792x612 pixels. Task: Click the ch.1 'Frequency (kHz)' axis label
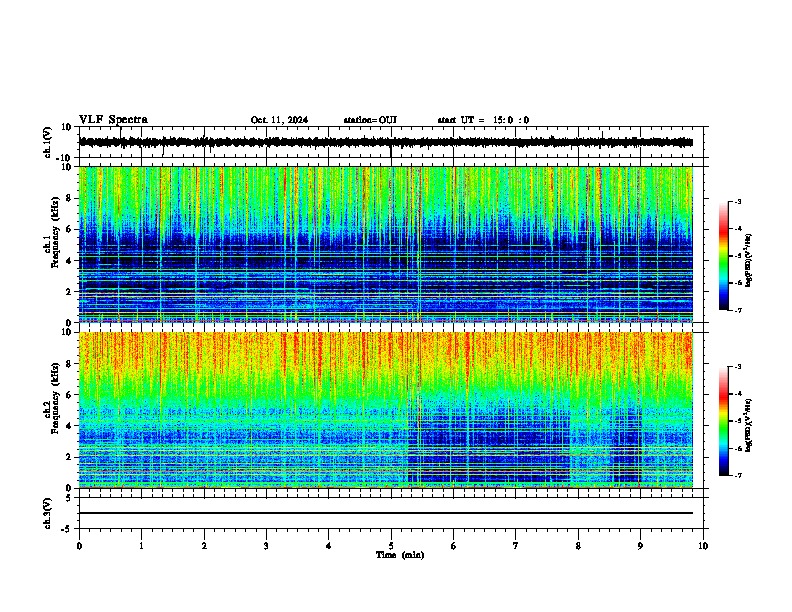coord(55,233)
